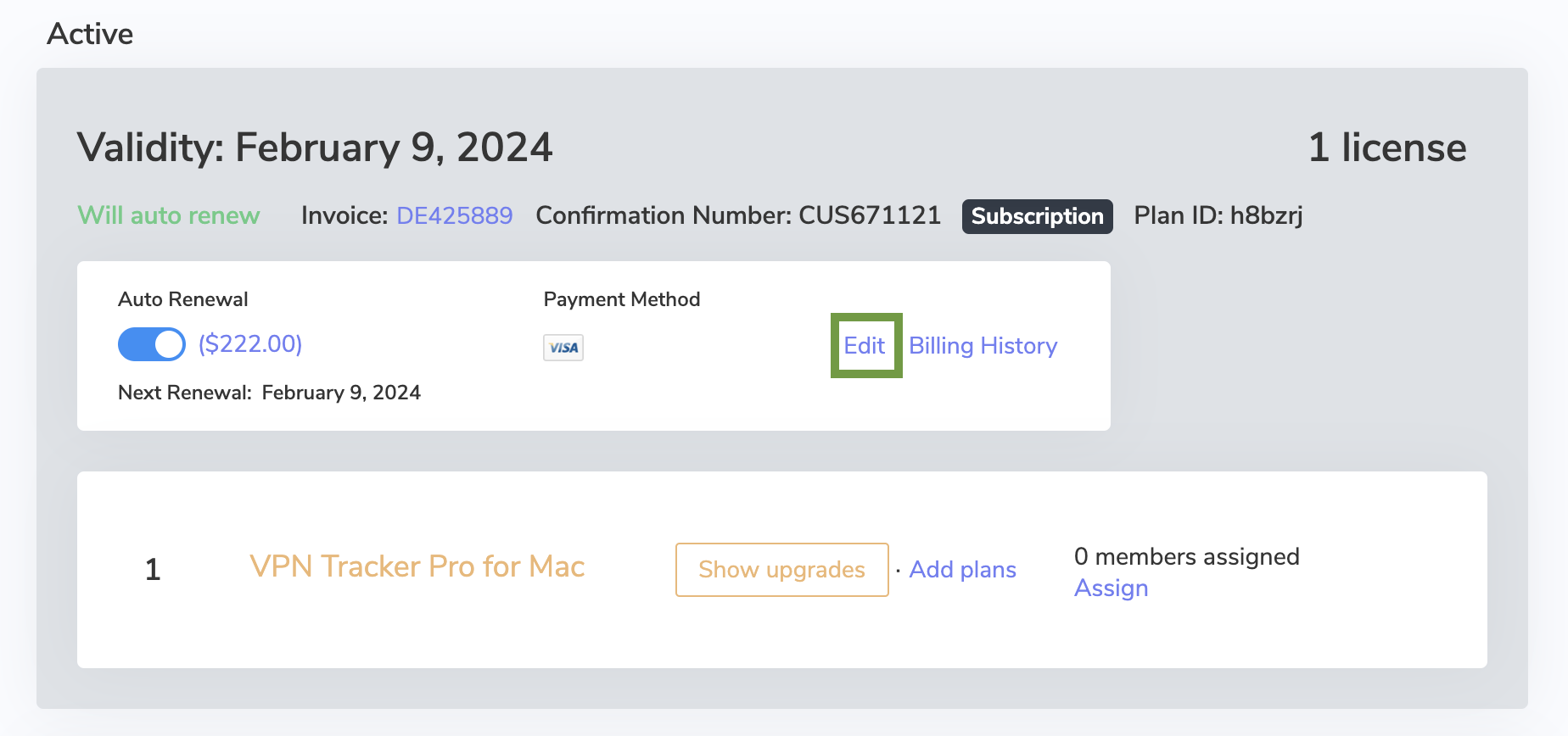Viewport: 1568px width, 736px height.
Task: Click Show upgrades for VPN Tracker Pro
Action: pos(781,570)
